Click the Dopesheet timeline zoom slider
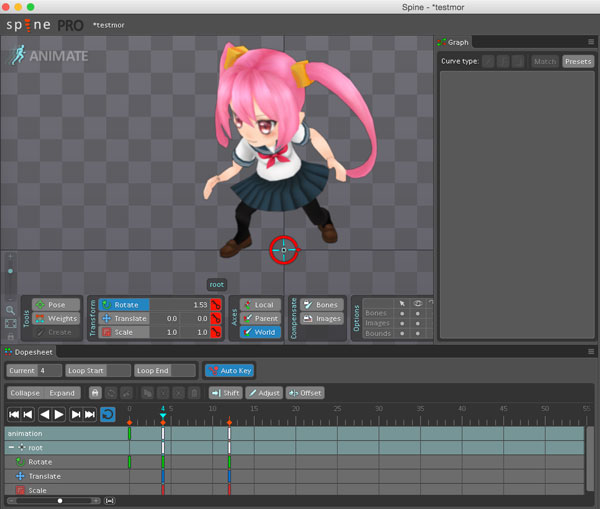Screen dimensions: 600x509 point(60,500)
